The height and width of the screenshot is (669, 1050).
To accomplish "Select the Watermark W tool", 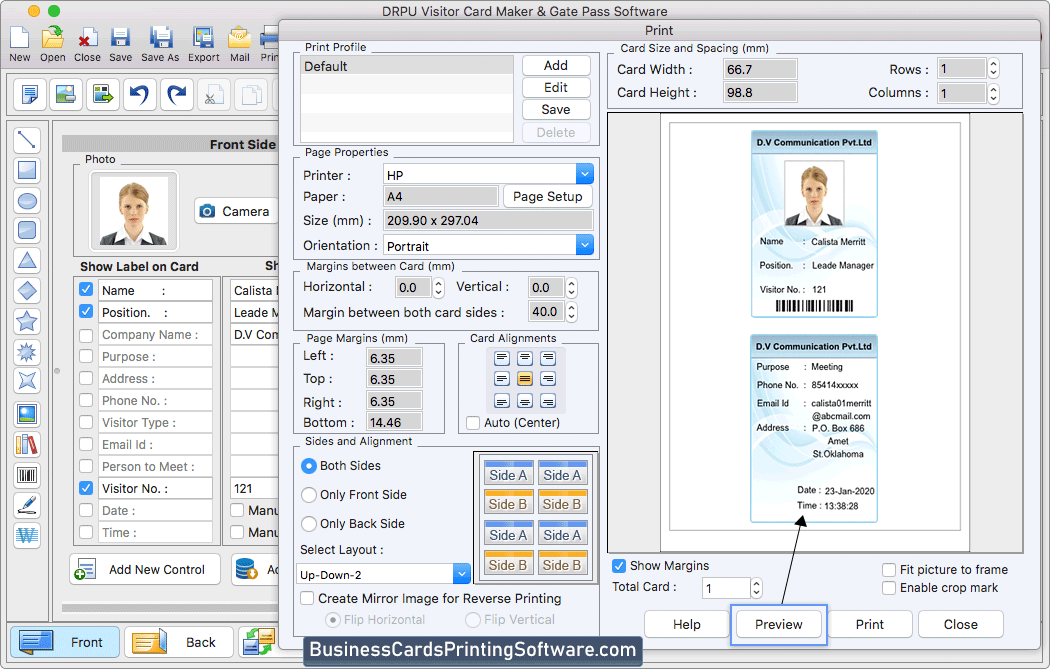I will point(27,536).
